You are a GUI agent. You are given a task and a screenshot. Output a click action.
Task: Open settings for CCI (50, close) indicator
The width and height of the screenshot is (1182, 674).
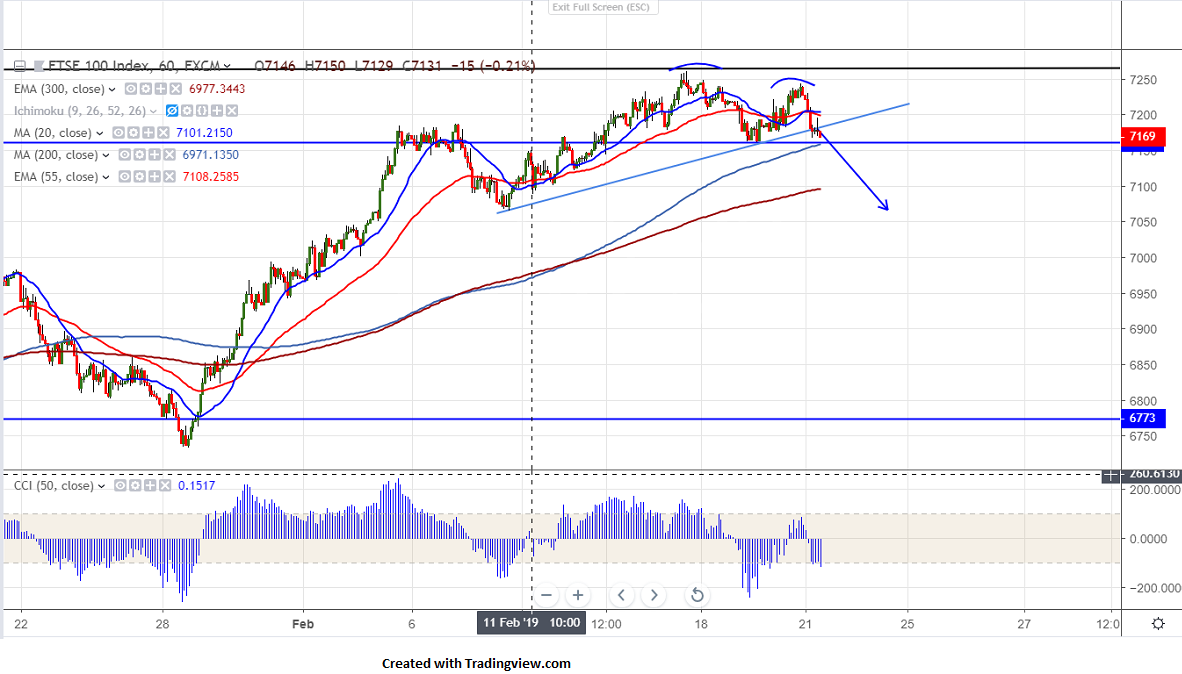click(135, 486)
